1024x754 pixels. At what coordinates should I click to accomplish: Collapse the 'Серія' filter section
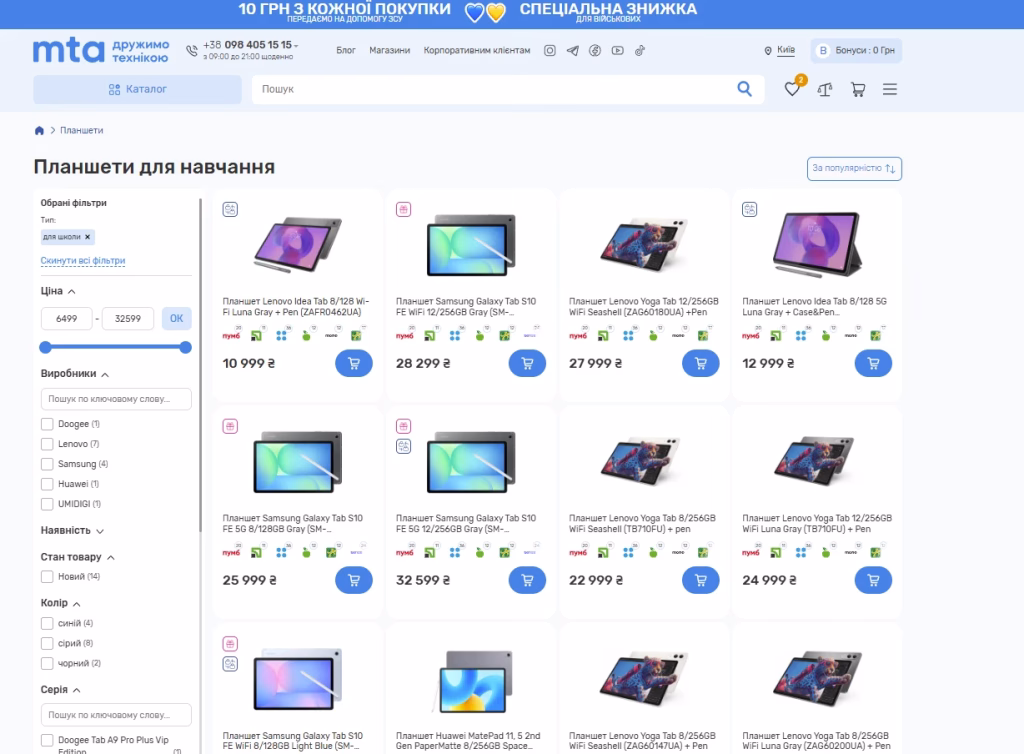pyautogui.click(x=60, y=690)
